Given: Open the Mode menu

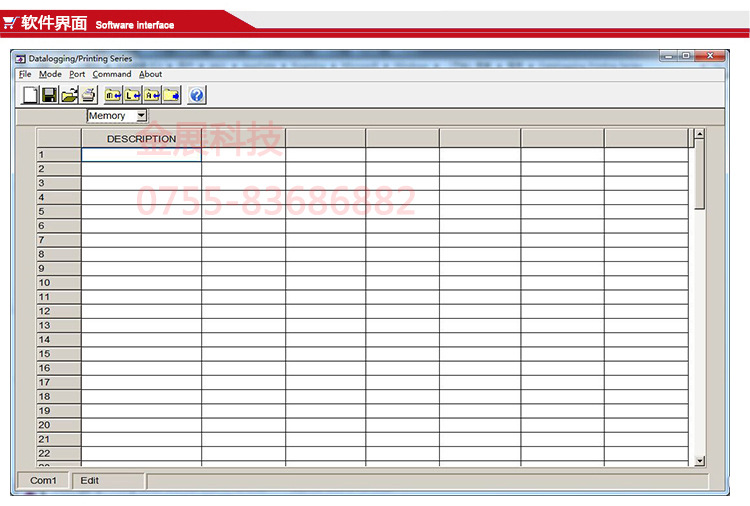Looking at the screenshot, I should (x=50, y=74).
